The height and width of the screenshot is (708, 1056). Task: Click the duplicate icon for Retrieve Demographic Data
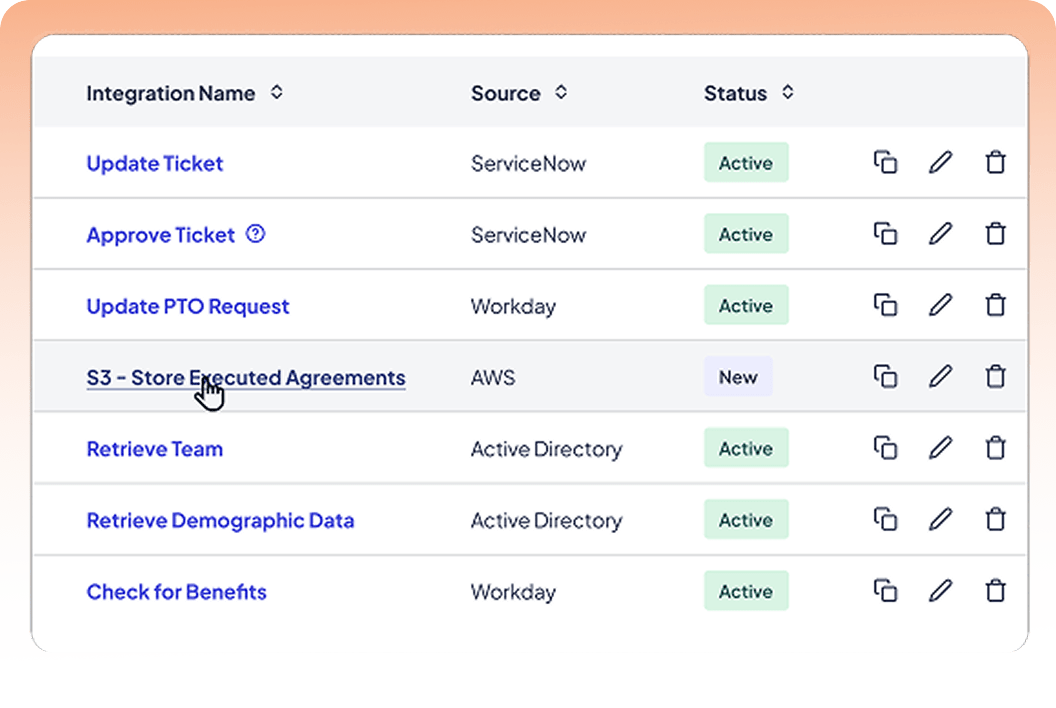(885, 519)
